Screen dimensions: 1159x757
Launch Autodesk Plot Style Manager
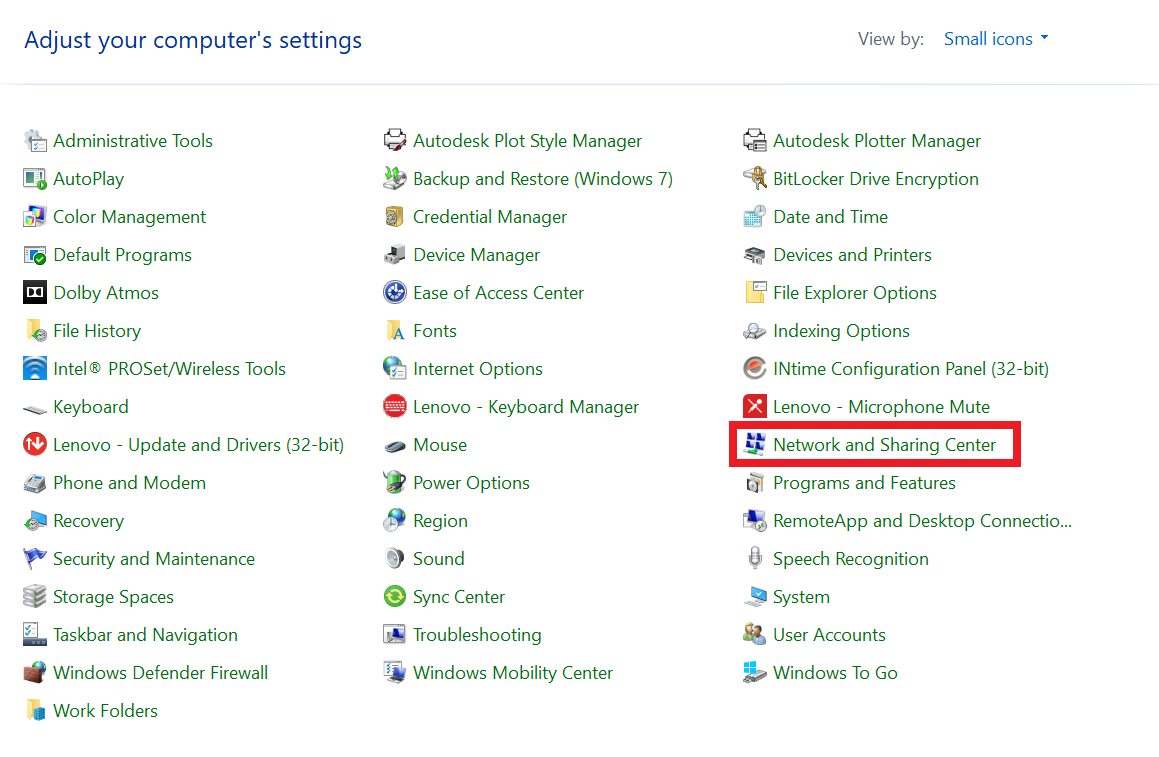[x=527, y=141]
